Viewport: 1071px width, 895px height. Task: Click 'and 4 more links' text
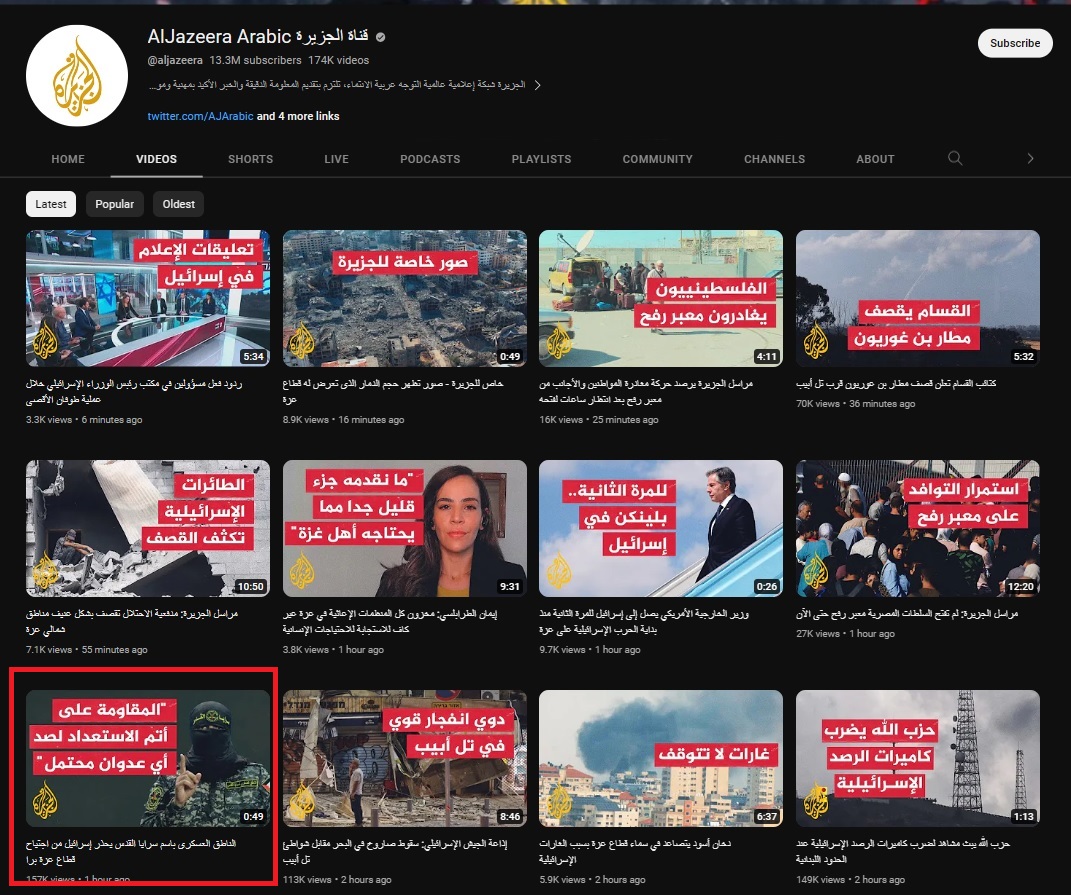[298, 116]
